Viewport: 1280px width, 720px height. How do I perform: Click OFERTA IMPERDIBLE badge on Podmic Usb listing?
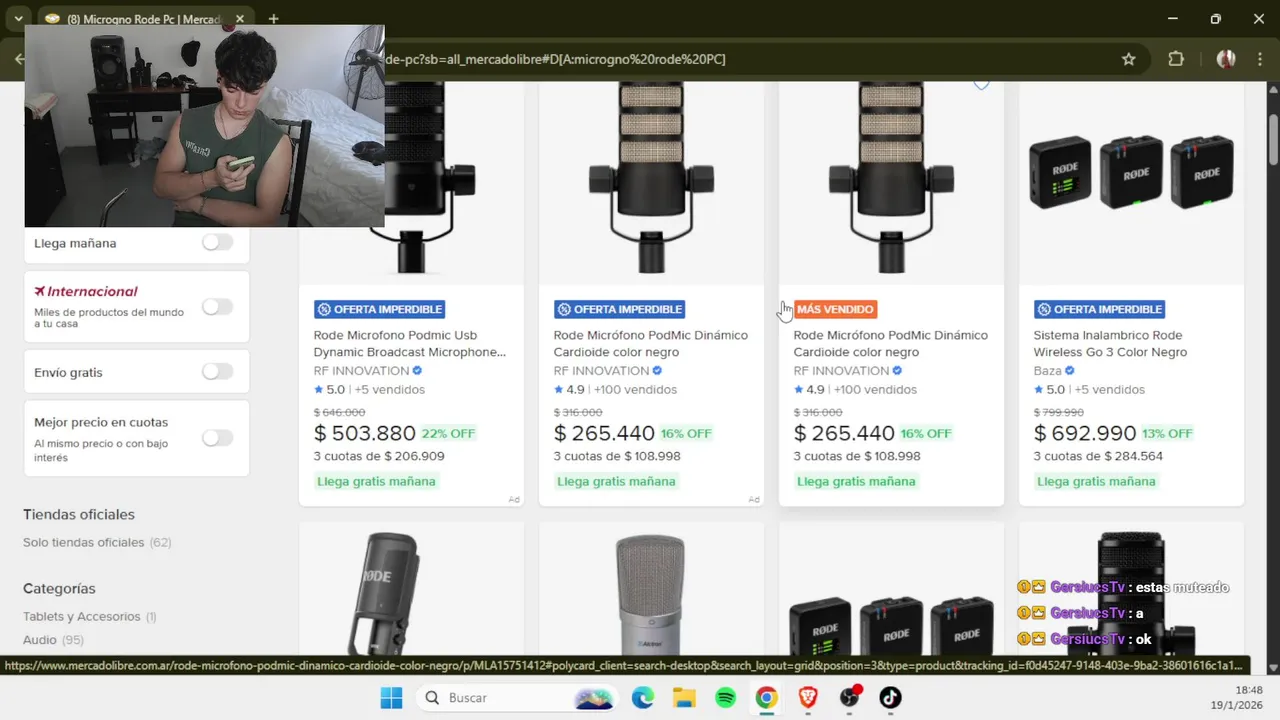379,309
